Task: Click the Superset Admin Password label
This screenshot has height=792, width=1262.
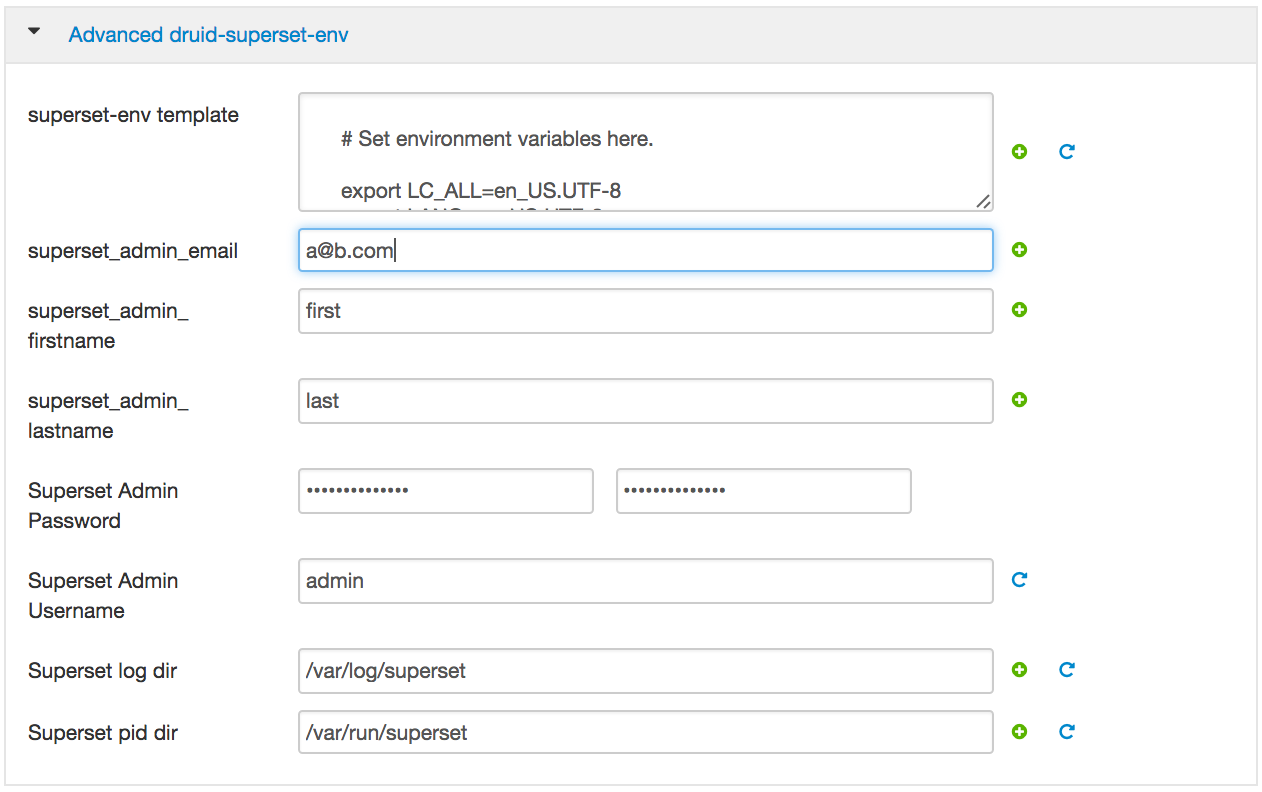Action: click(x=103, y=506)
